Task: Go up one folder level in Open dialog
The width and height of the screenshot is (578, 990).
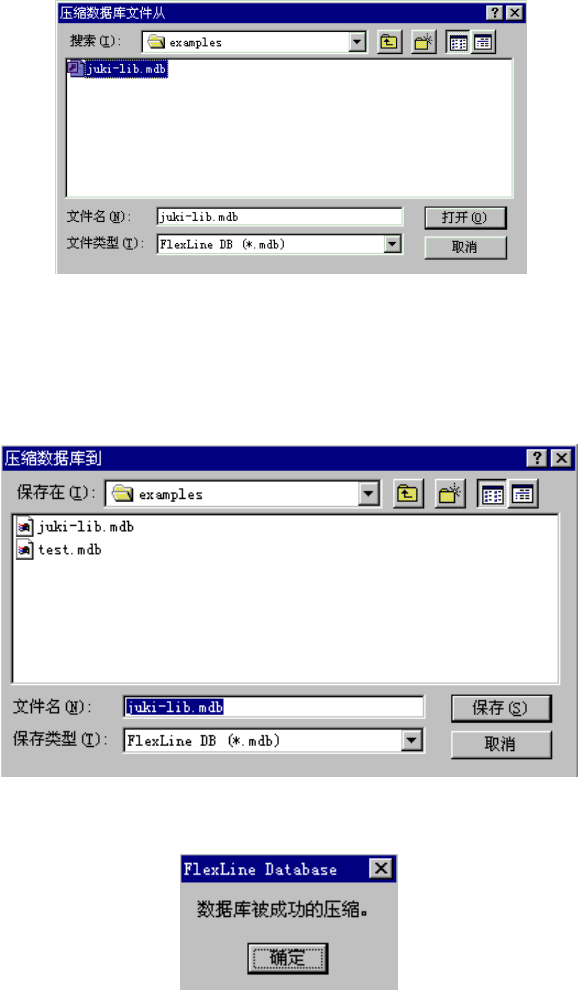Action: (x=390, y=42)
